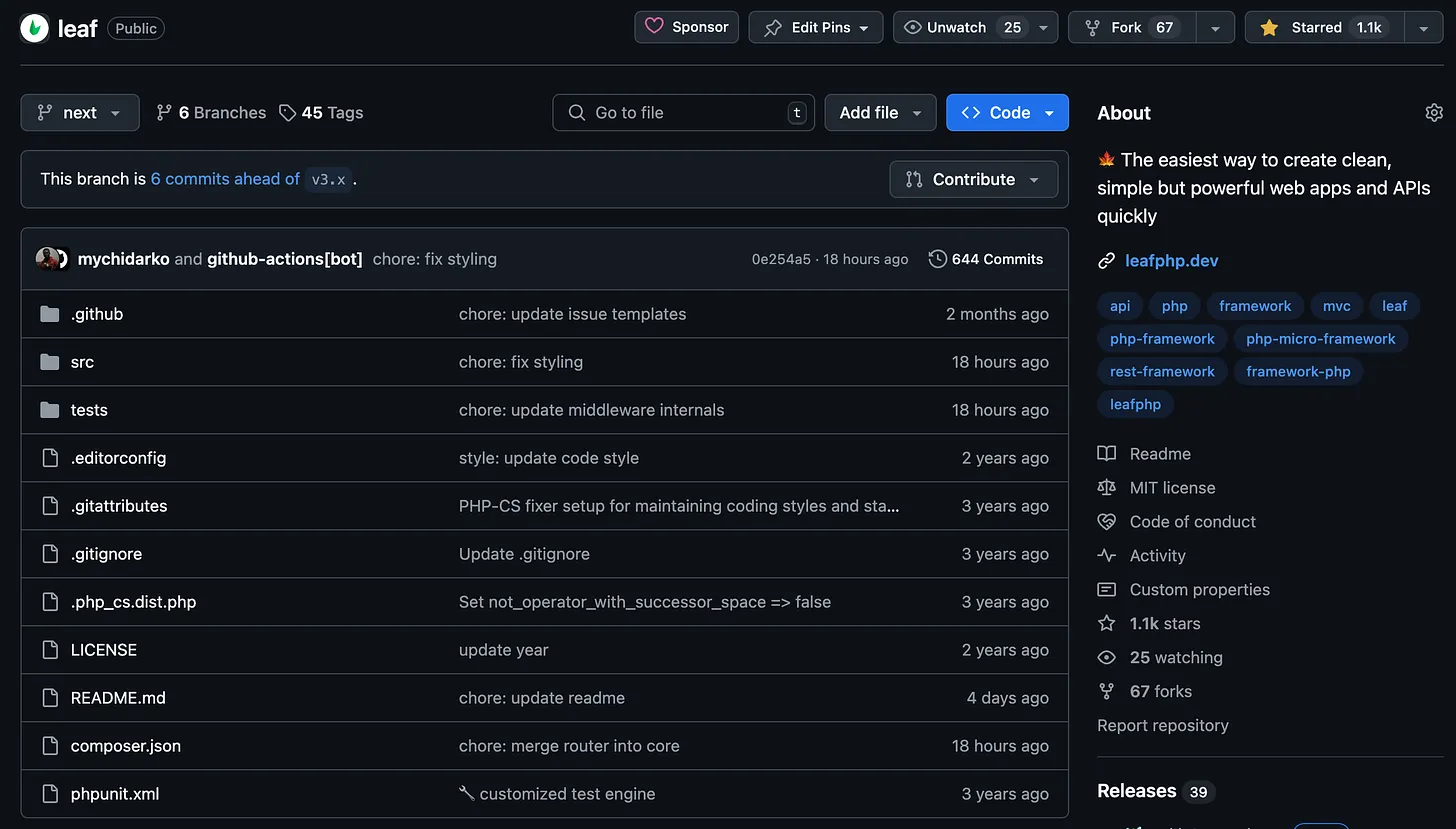Open the .php_cs.dist.php file
This screenshot has height=829, width=1456.
click(x=133, y=602)
